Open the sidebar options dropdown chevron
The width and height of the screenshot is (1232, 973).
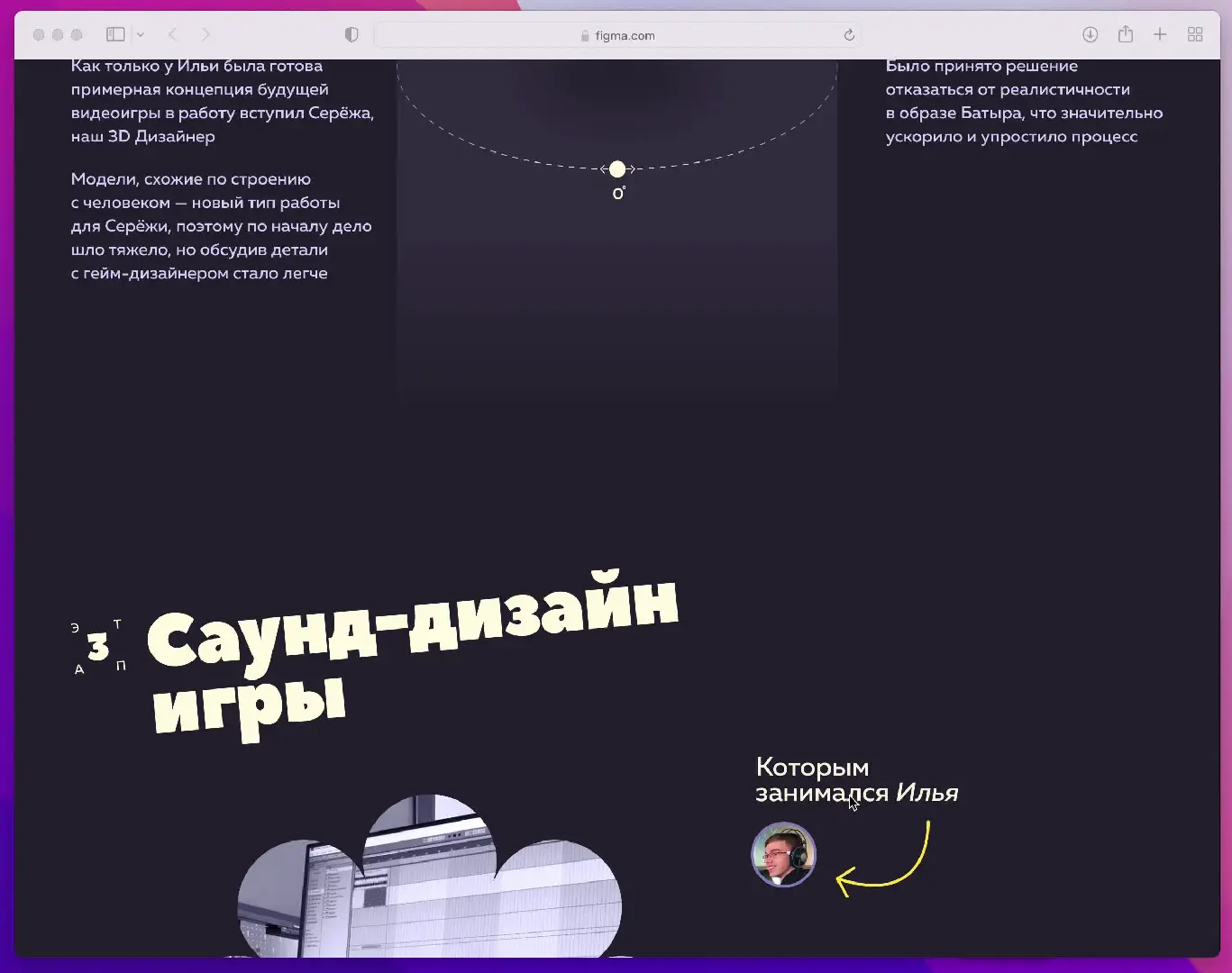(x=141, y=34)
